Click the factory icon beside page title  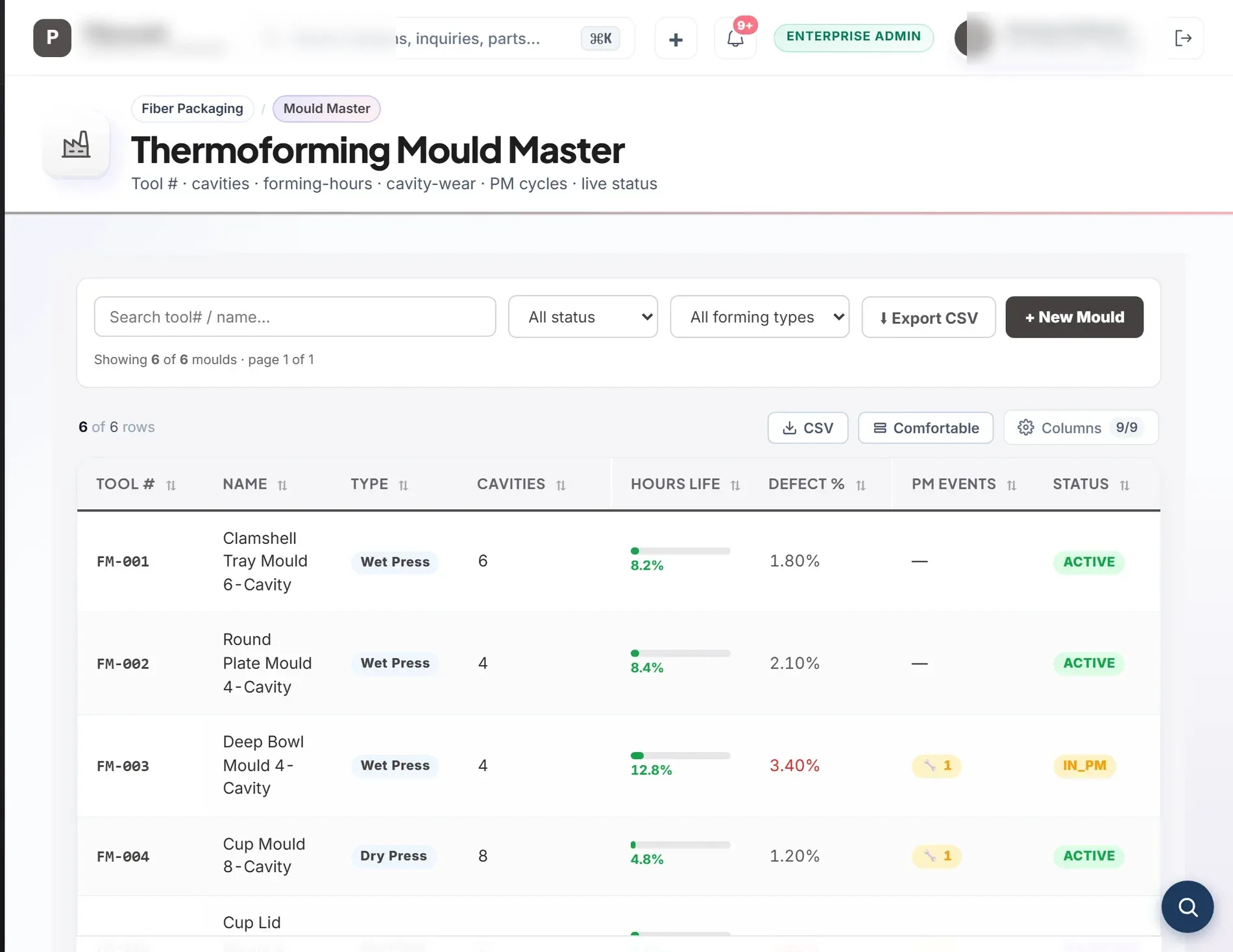pos(76,144)
